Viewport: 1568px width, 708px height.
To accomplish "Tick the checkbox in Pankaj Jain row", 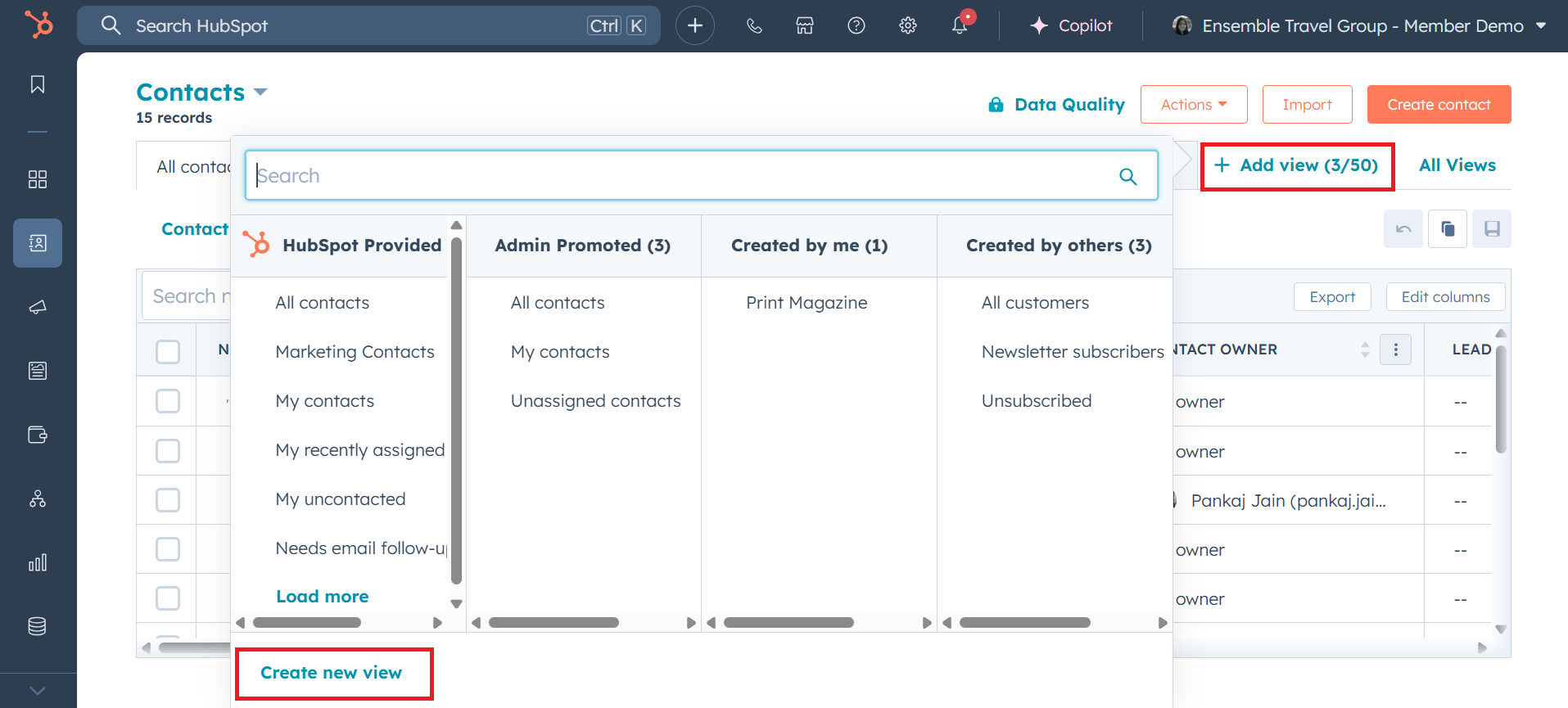I will click(x=168, y=500).
